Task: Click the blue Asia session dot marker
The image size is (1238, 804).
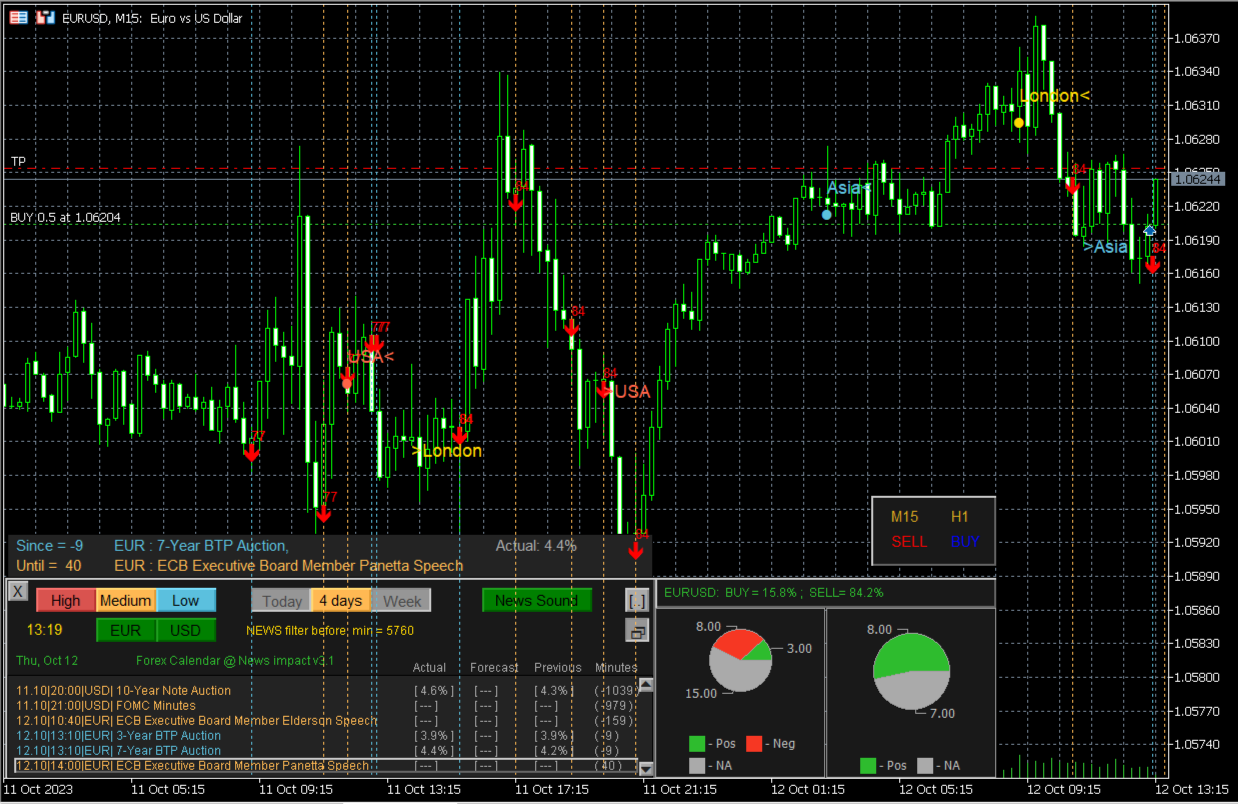Action: [x=827, y=214]
